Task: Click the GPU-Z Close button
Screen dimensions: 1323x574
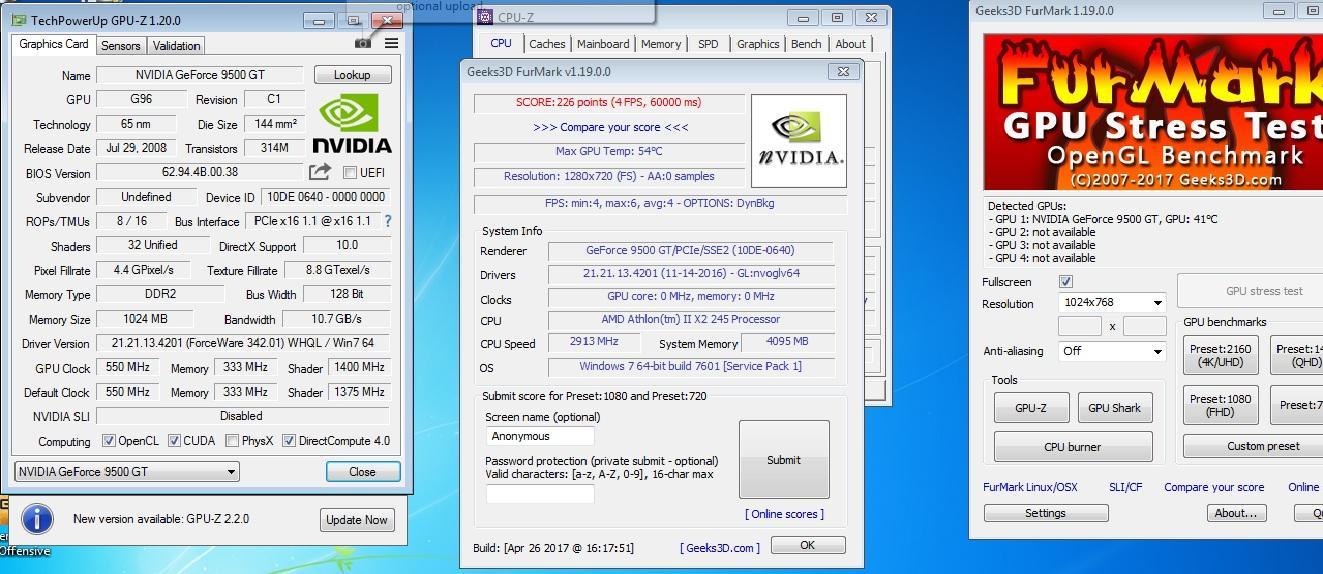Action: tap(363, 472)
